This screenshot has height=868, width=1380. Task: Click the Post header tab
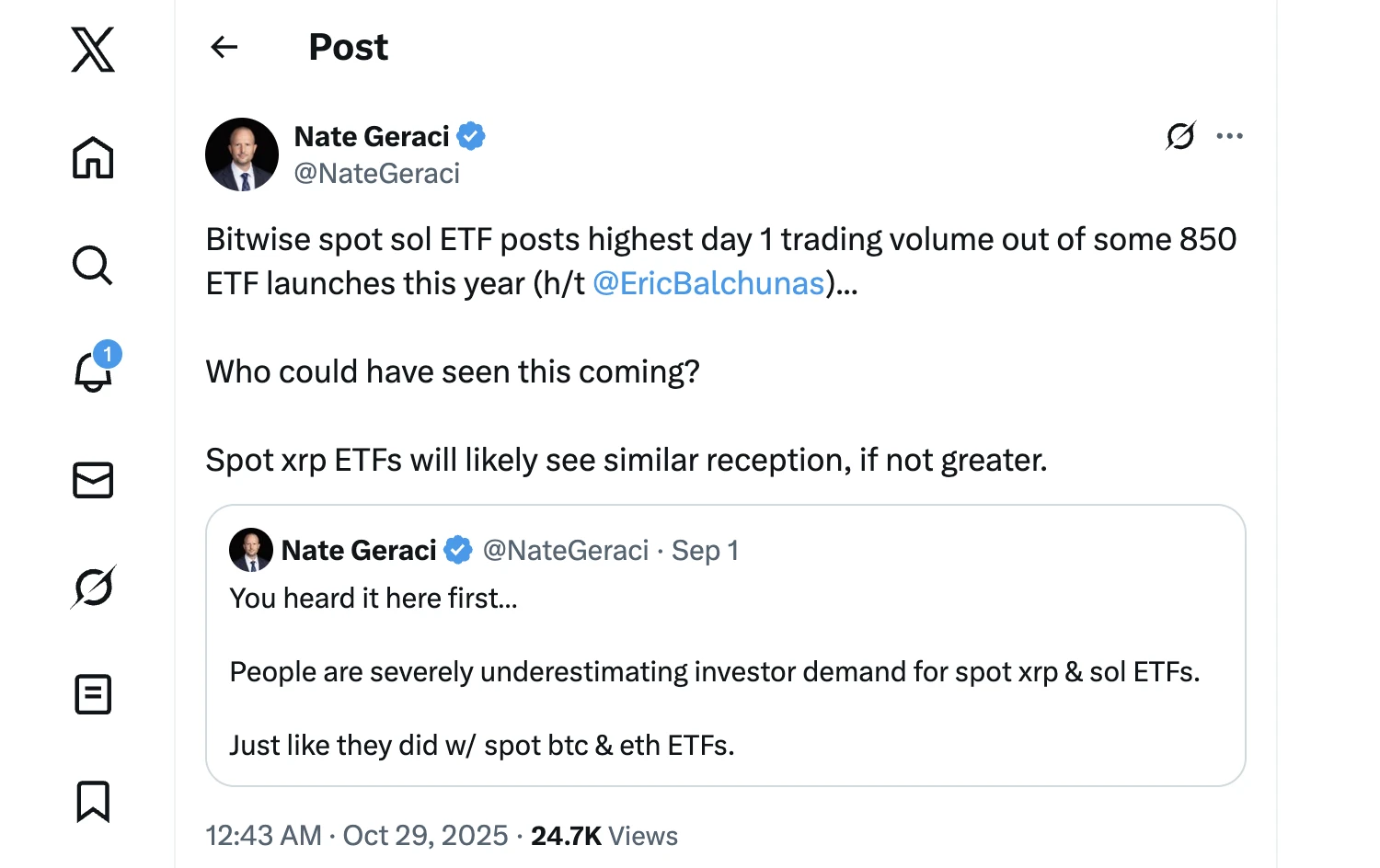(348, 47)
